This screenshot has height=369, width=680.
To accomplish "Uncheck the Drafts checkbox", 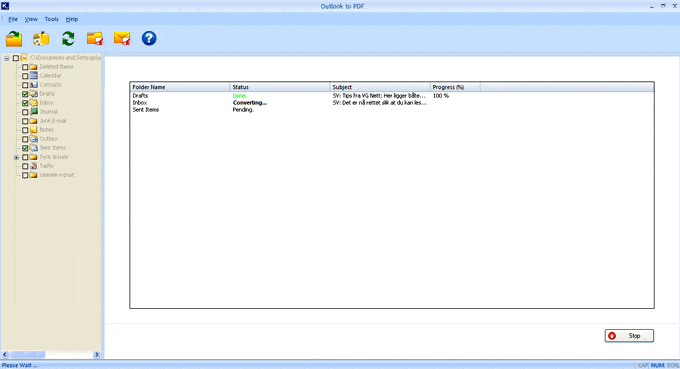I will click(x=25, y=94).
